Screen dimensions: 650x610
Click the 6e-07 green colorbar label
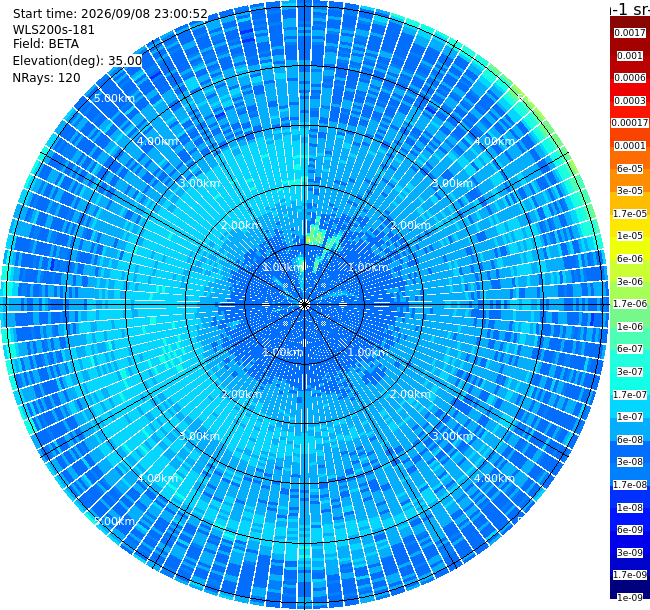pos(630,349)
